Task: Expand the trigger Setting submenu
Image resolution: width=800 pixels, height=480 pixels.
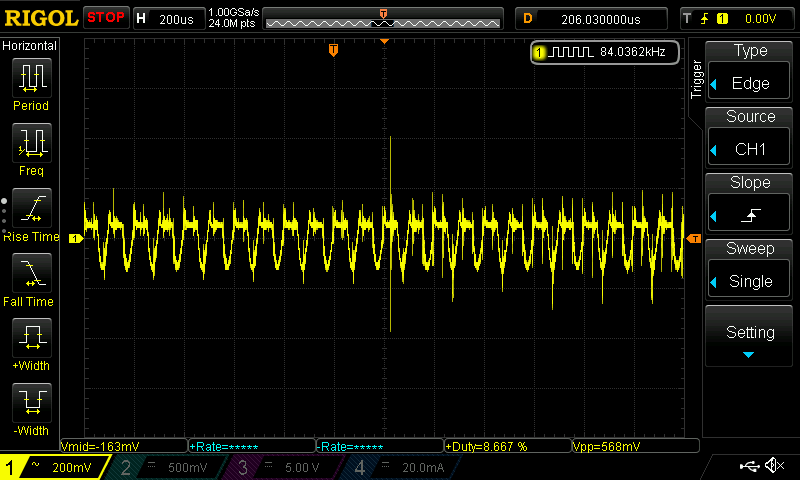Action: click(749, 336)
